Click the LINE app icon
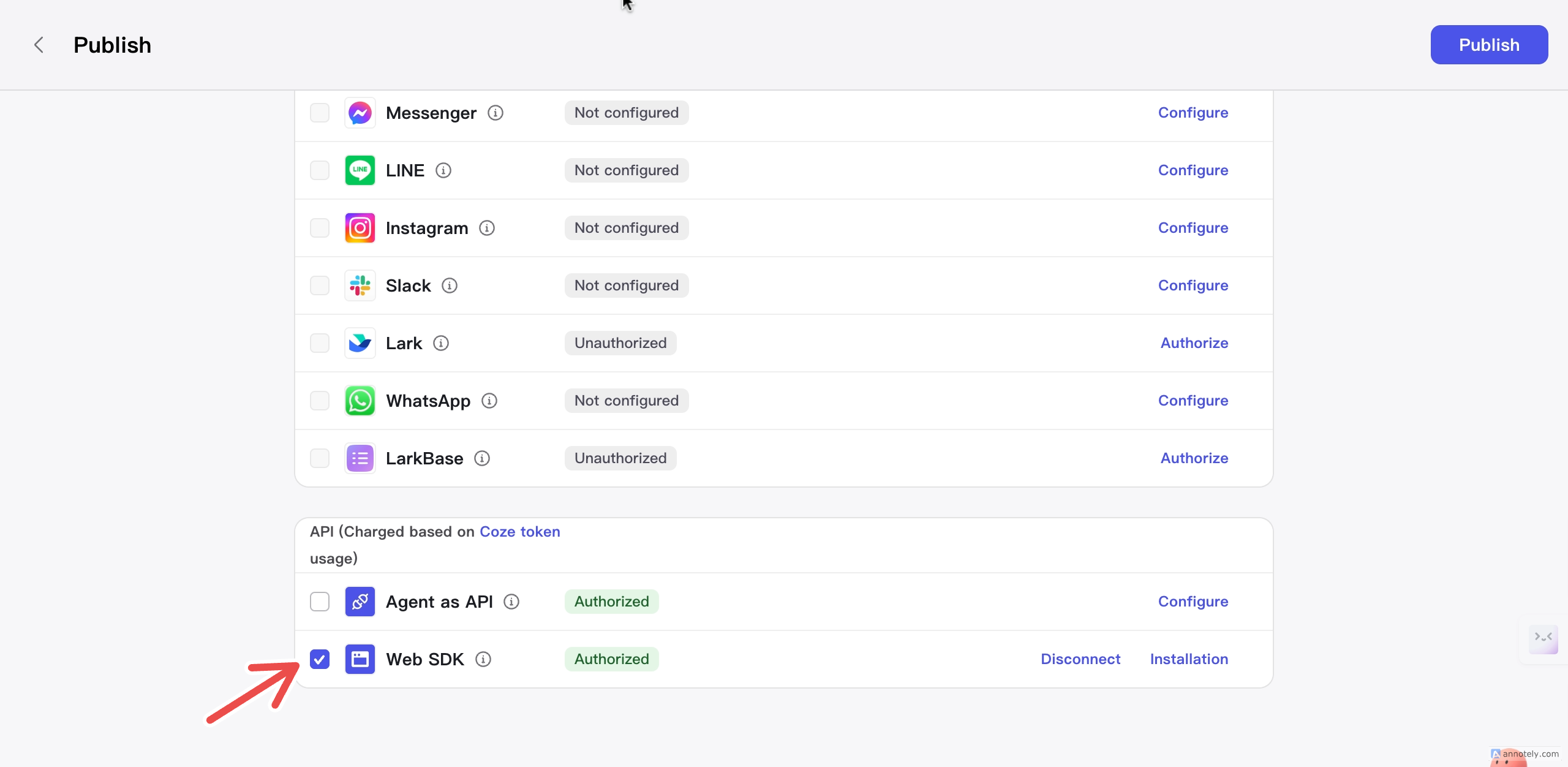The image size is (1568, 767). (360, 170)
